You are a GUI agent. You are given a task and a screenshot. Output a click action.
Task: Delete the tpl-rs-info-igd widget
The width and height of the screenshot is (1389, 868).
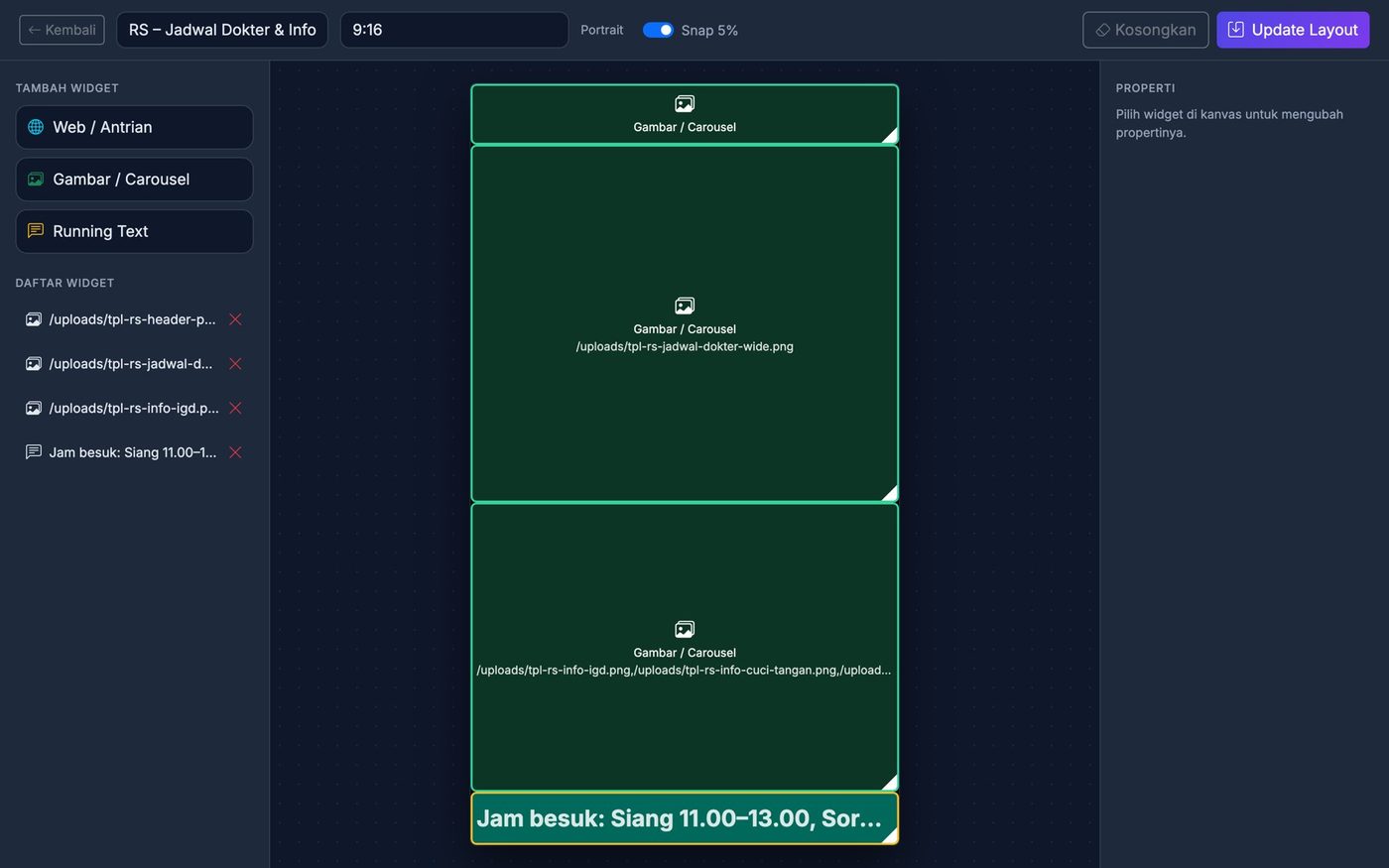coord(235,408)
